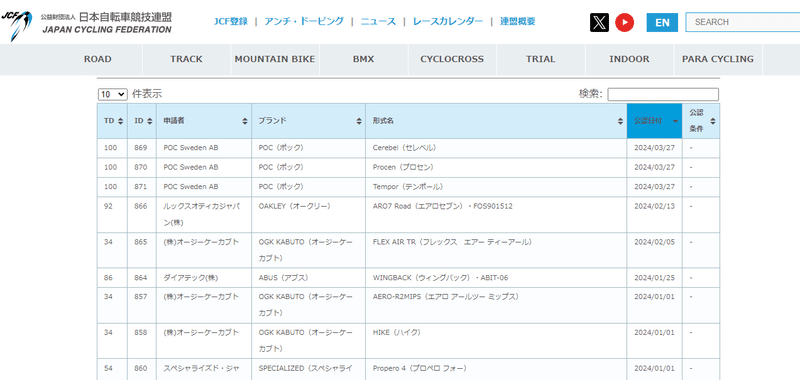Viewport: 800px width, 380px height.
Task: Select the Tempor (テンポール) model cell
Action: coord(496,187)
